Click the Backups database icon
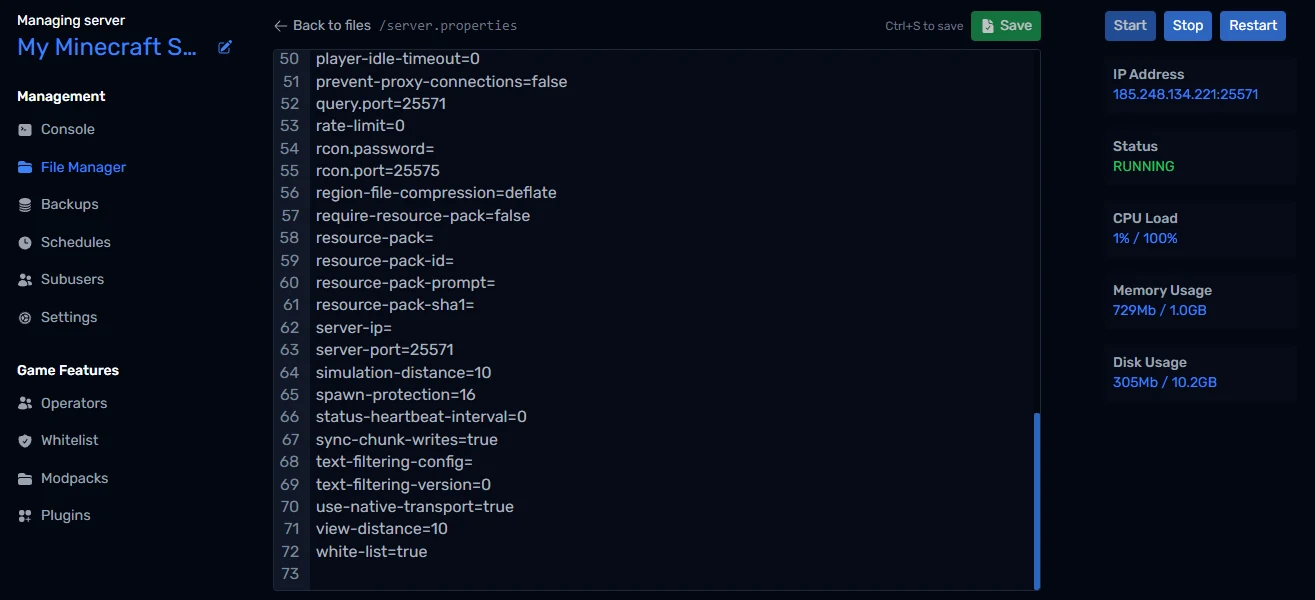The height and width of the screenshot is (600, 1315). [x=25, y=205]
